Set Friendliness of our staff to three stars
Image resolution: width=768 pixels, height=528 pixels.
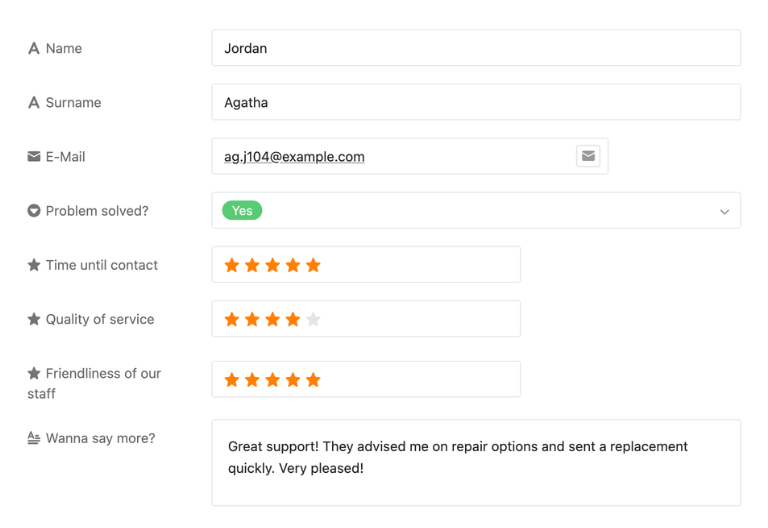point(272,380)
